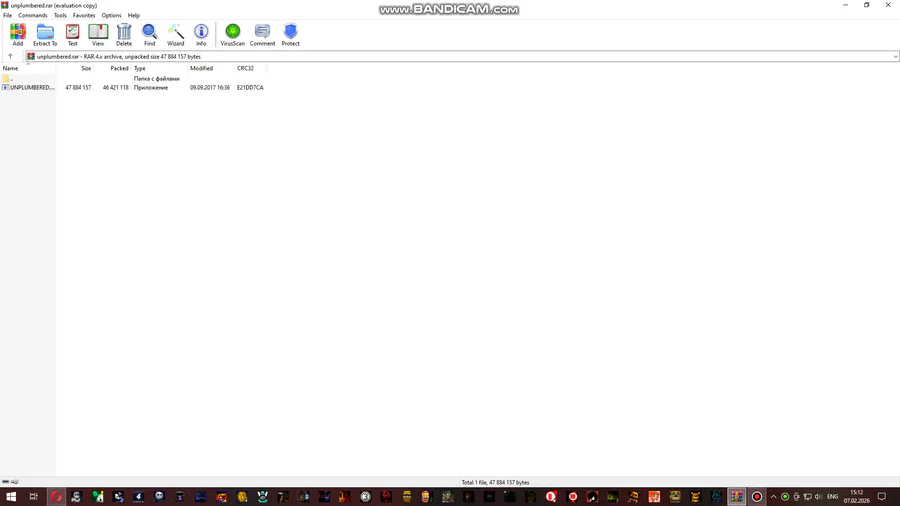
Task: Switch ENG input language indicator
Action: coord(833,497)
